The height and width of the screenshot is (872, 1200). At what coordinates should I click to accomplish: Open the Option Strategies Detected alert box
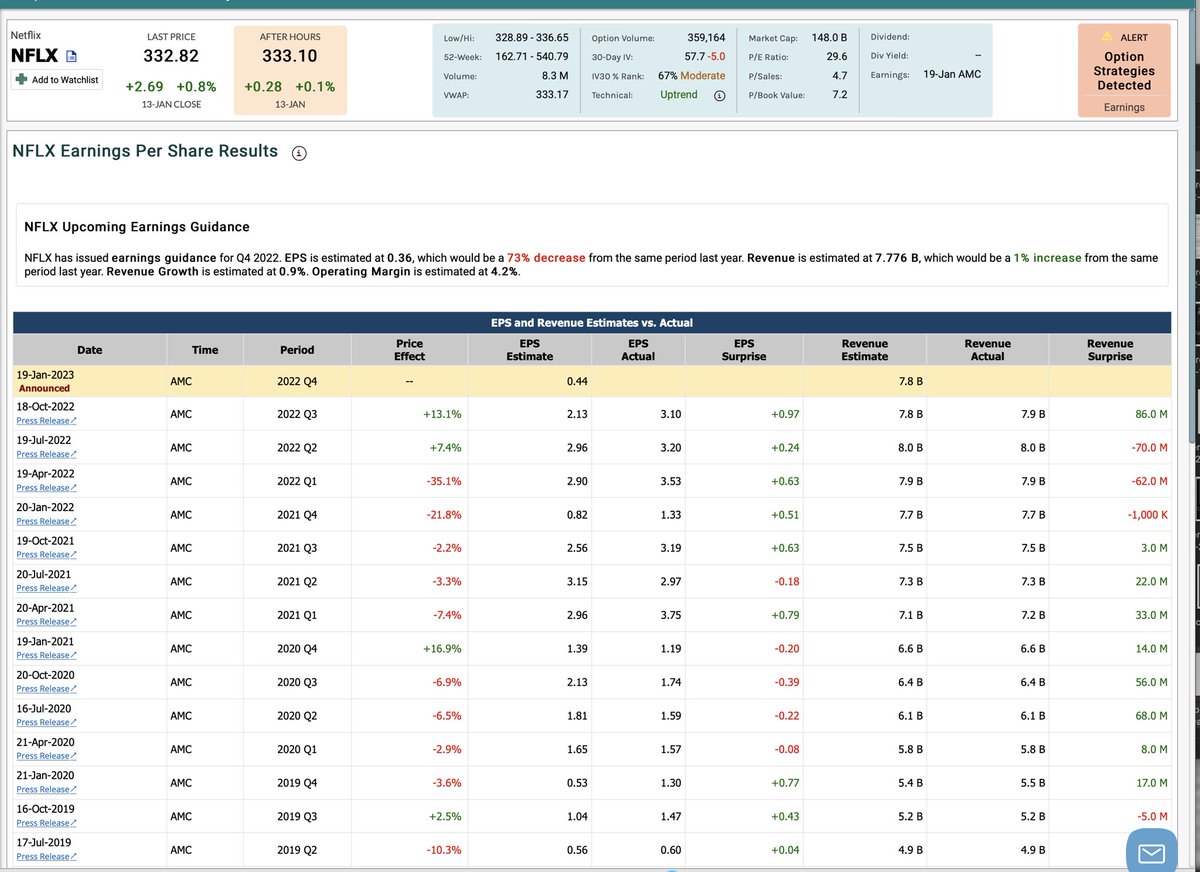point(1124,70)
